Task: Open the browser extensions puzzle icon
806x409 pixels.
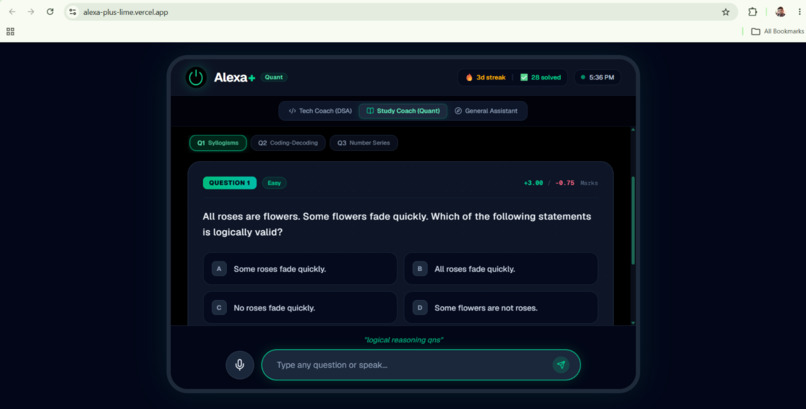Action: pyautogui.click(x=753, y=12)
